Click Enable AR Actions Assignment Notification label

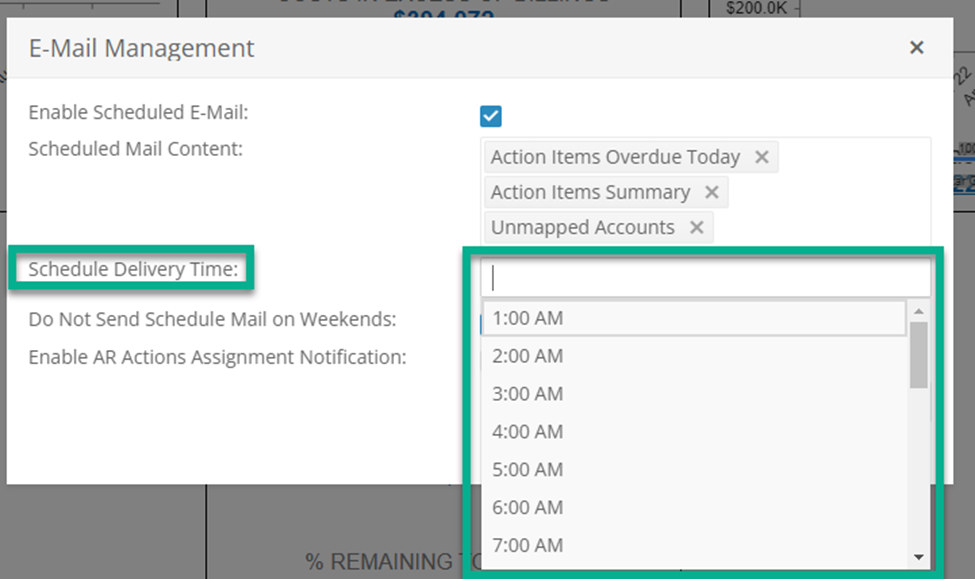(x=217, y=357)
